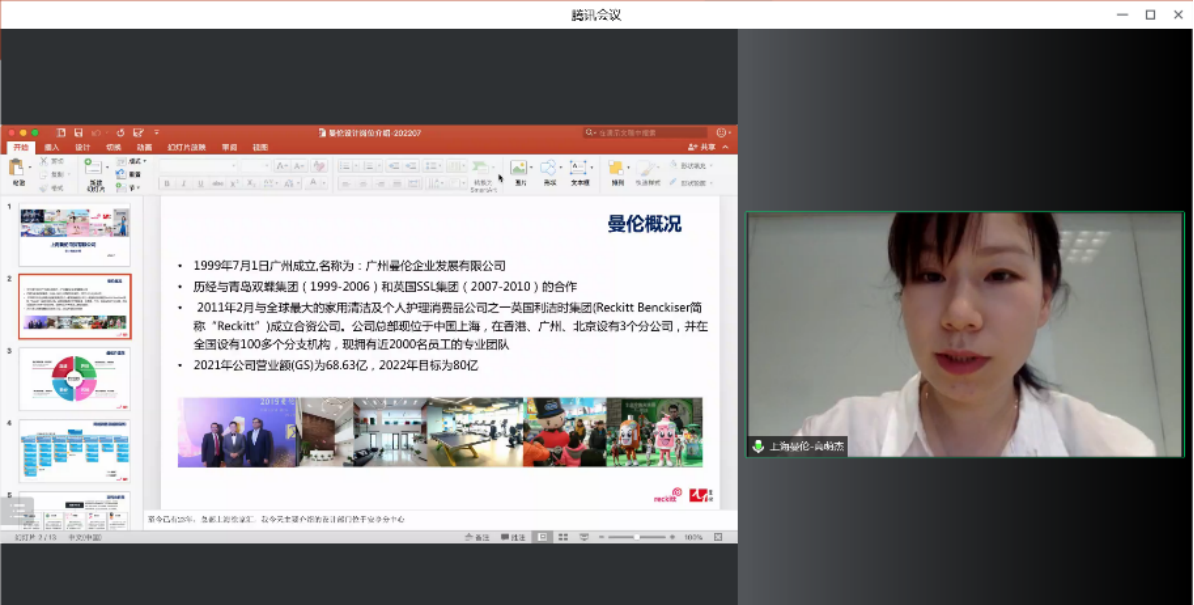Click the zoom out minus icon
This screenshot has width=1194, height=605.
coord(602,537)
